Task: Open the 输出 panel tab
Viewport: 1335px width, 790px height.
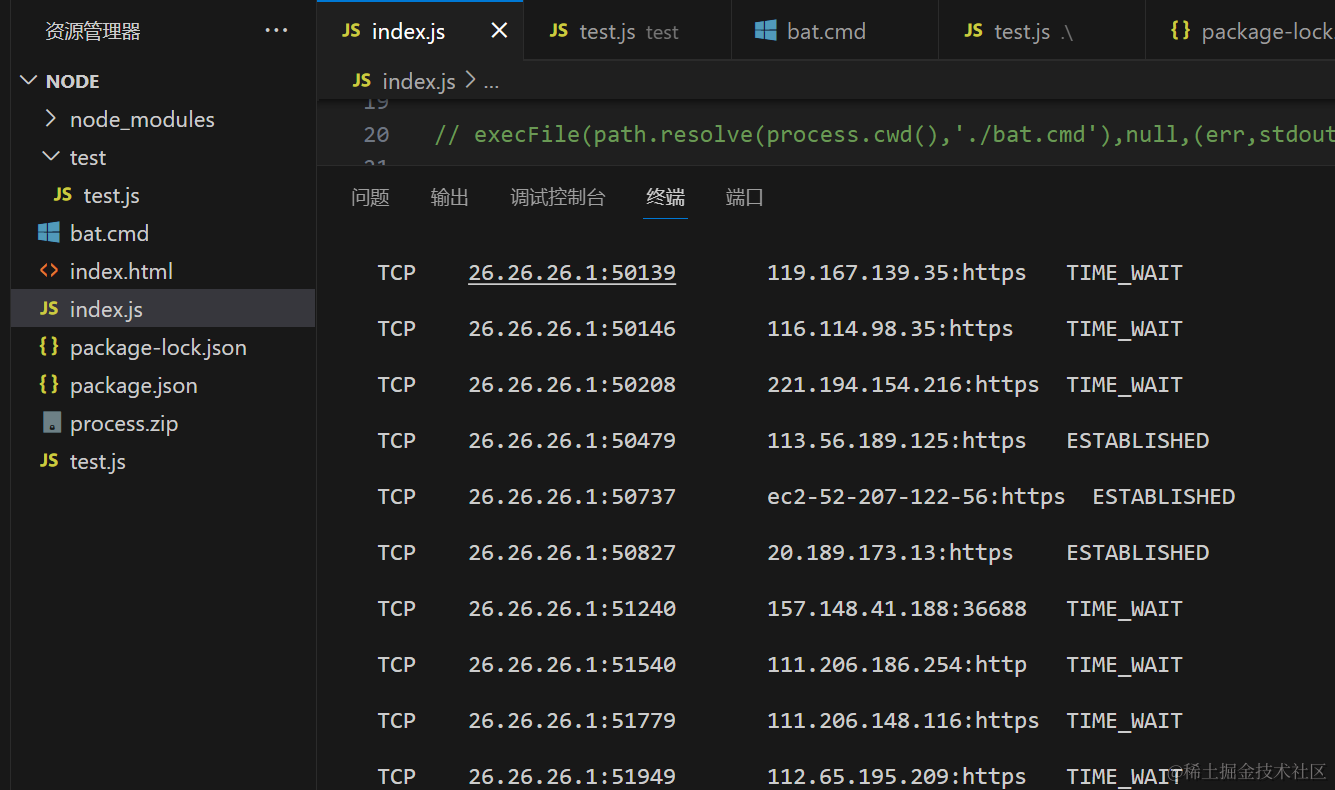Action: click(x=449, y=197)
